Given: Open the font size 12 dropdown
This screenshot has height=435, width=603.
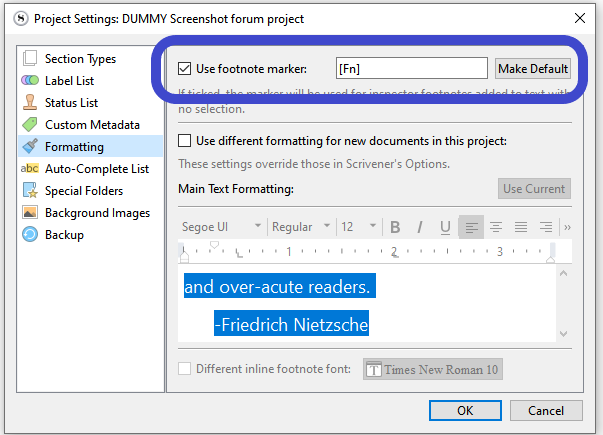Looking at the screenshot, I should point(357,227).
